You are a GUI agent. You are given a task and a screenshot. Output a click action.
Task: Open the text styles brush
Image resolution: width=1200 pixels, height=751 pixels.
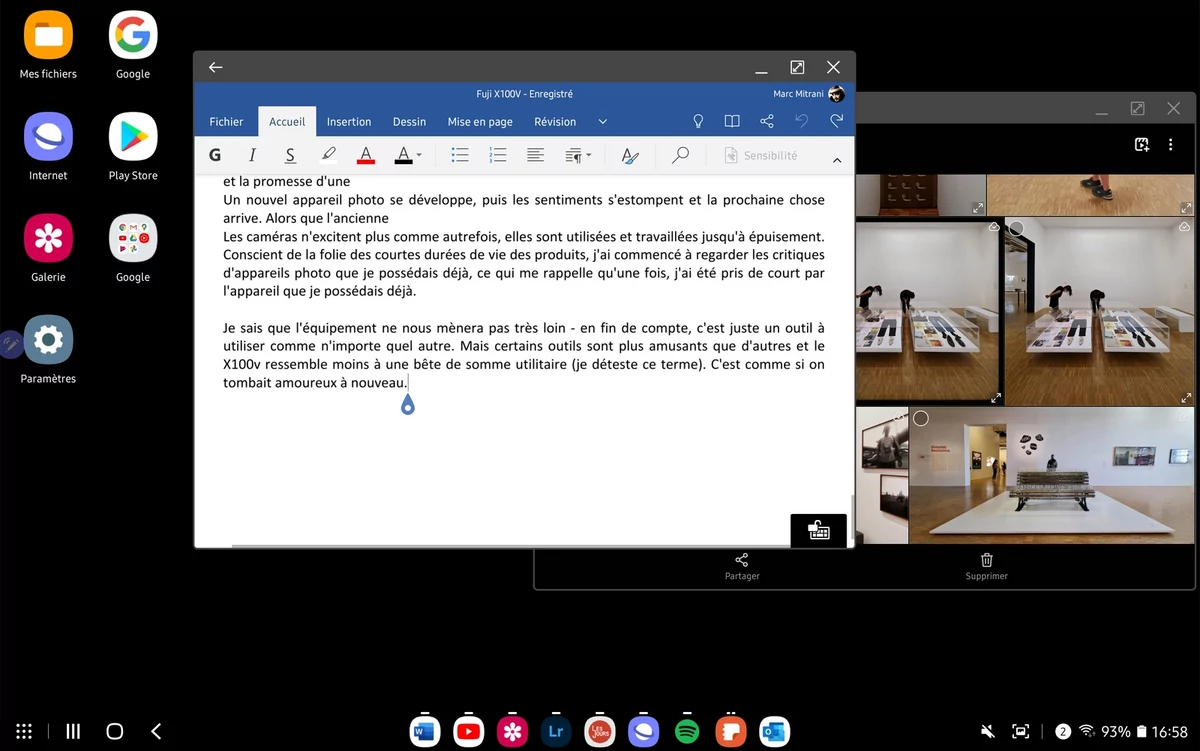630,155
